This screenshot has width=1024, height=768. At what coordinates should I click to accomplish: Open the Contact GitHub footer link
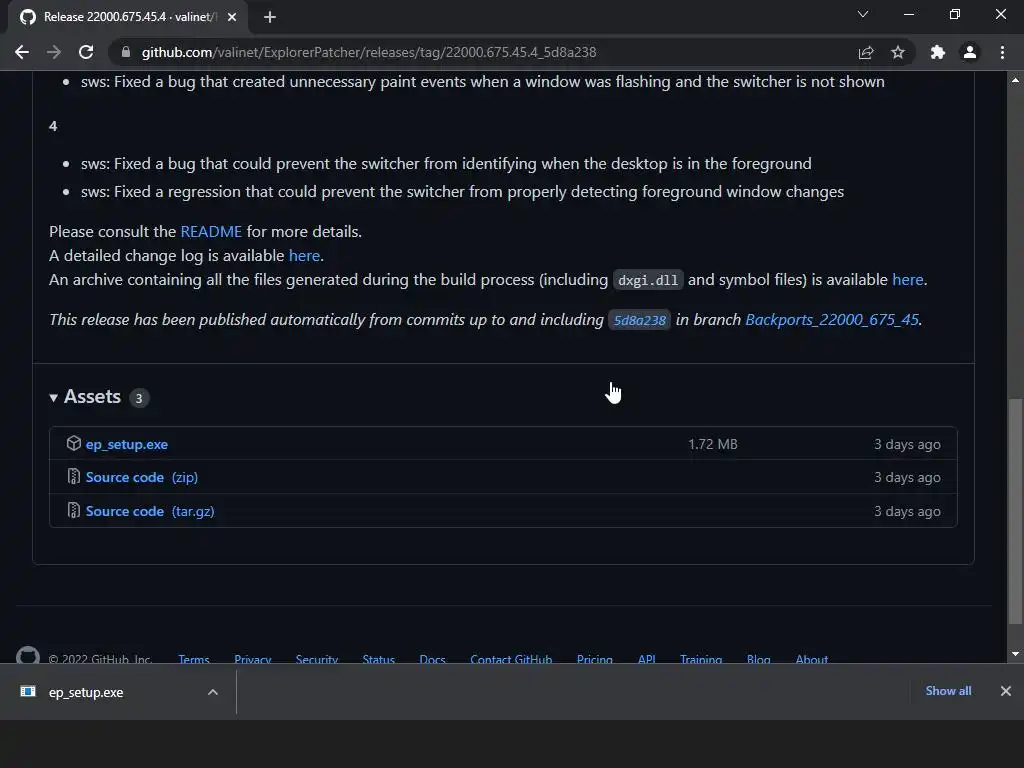[511, 658]
